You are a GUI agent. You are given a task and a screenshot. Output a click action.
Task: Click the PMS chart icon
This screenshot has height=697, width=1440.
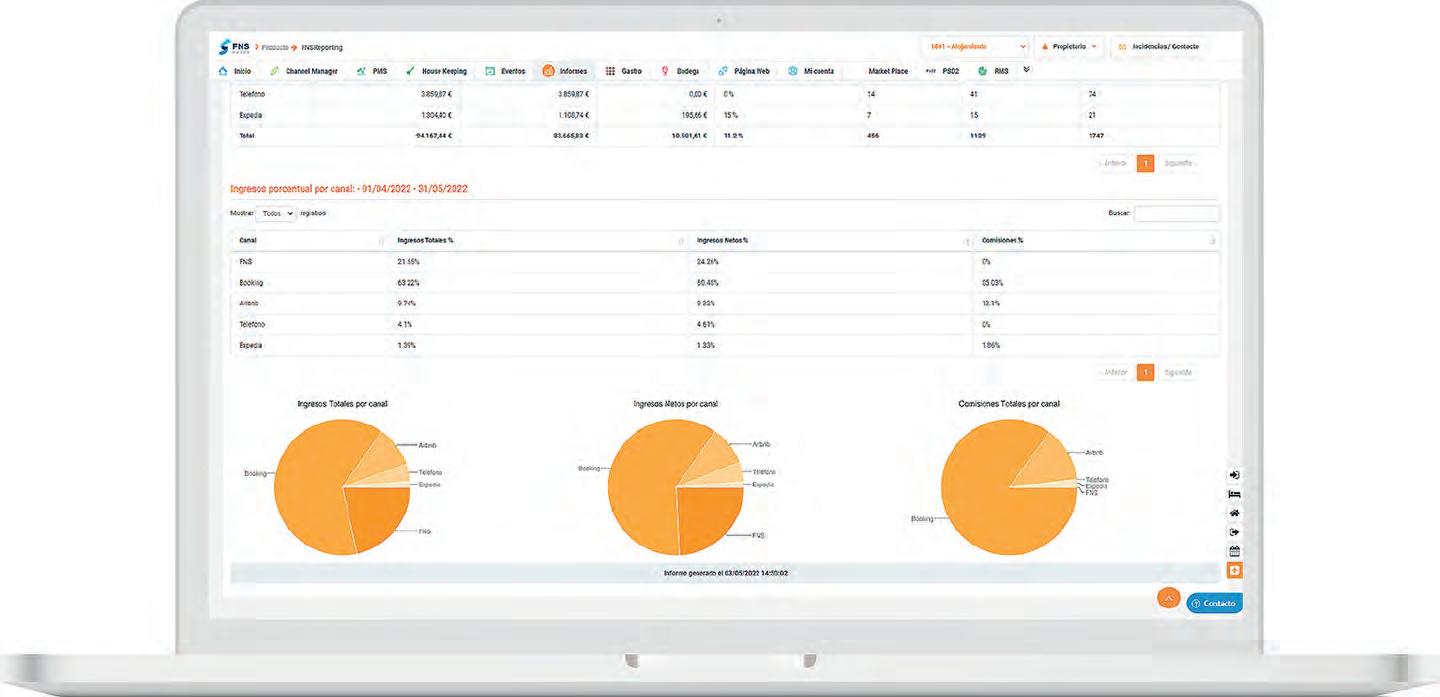tap(361, 71)
